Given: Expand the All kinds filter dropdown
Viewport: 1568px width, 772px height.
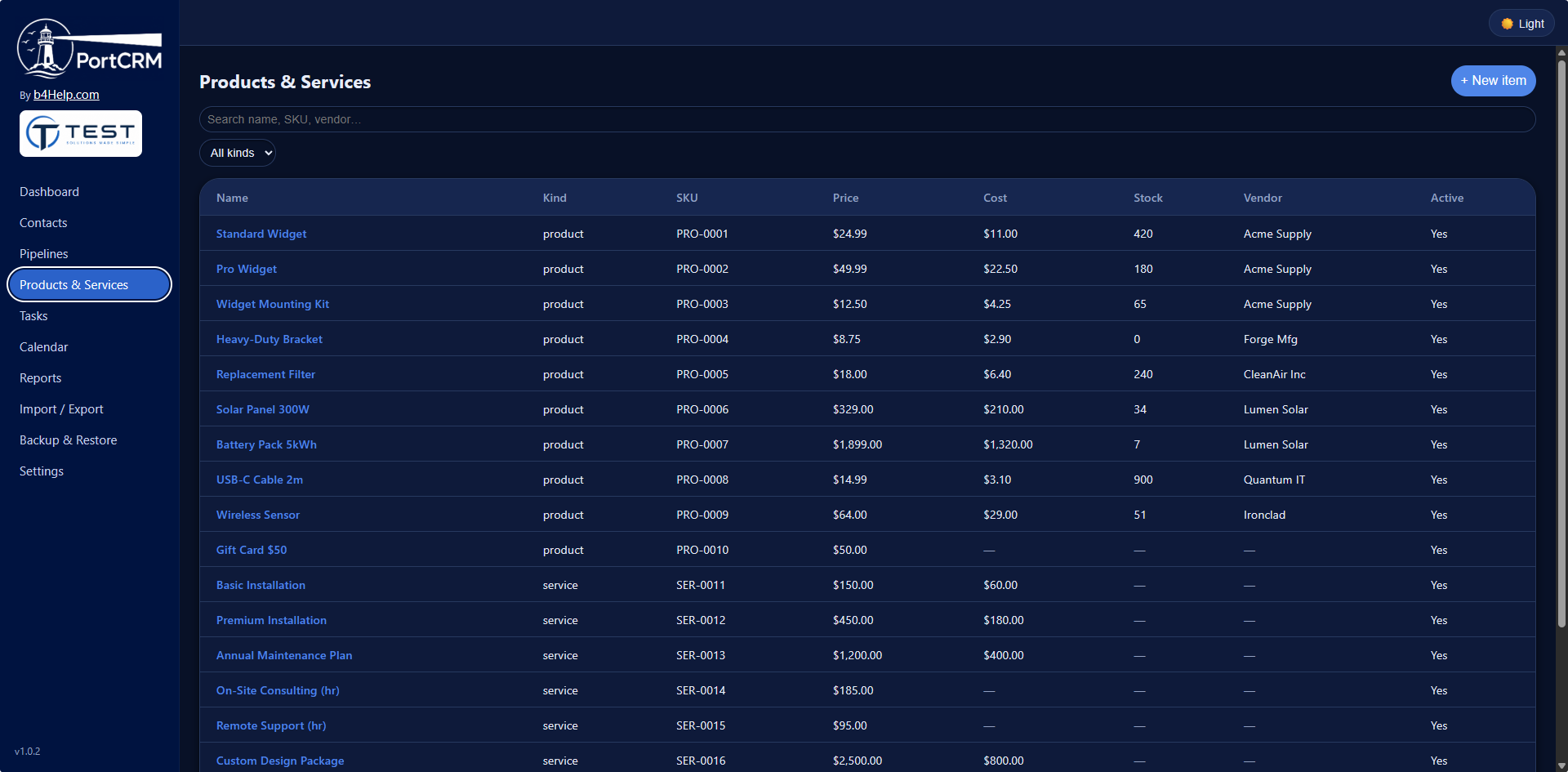Looking at the screenshot, I should click(238, 153).
